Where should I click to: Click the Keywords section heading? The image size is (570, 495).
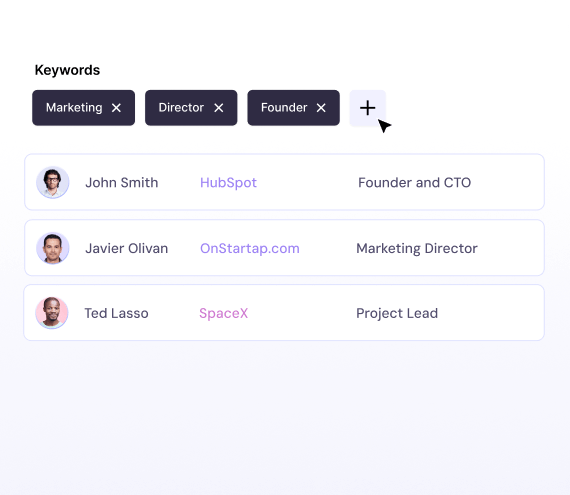pyautogui.click(x=67, y=70)
